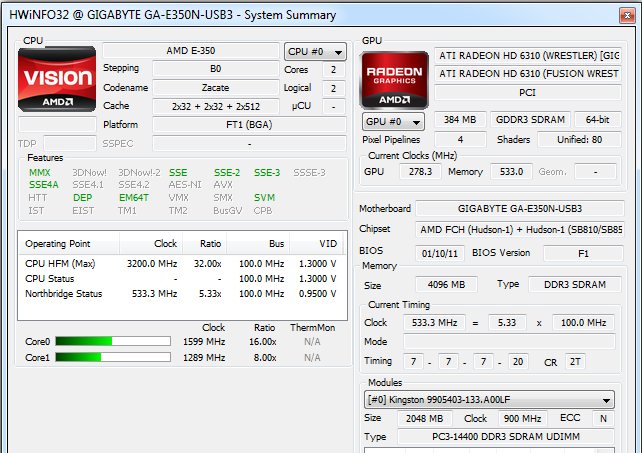Click the AMD Vision CPU logo
The width and height of the screenshot is (642, 453).
pos(58,78)
